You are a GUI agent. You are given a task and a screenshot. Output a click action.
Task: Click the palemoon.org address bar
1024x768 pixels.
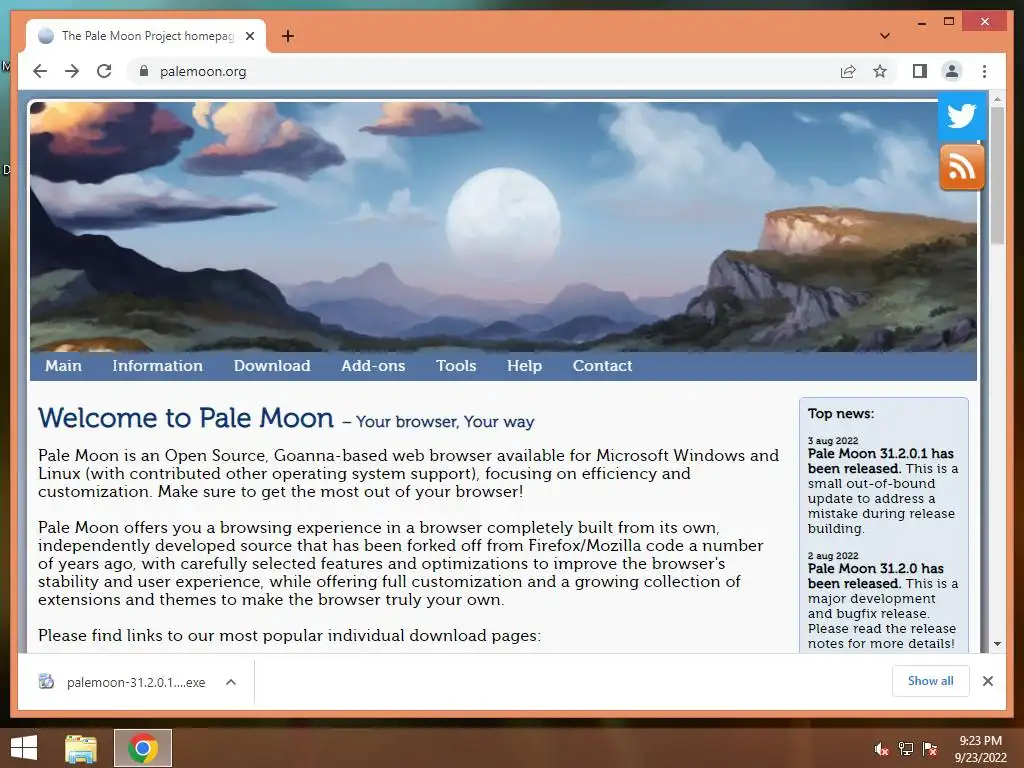tap(483, 71)
